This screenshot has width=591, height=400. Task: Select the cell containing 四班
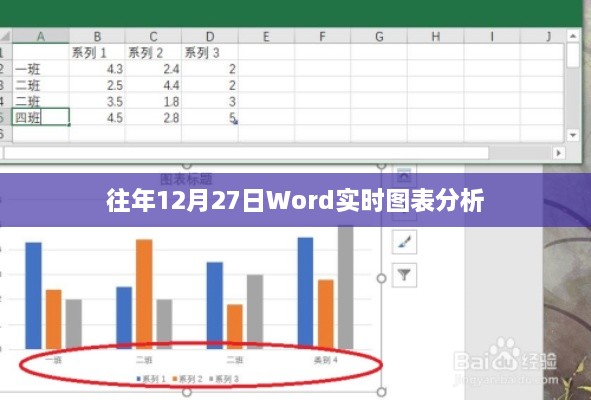[x=41, y=117]
